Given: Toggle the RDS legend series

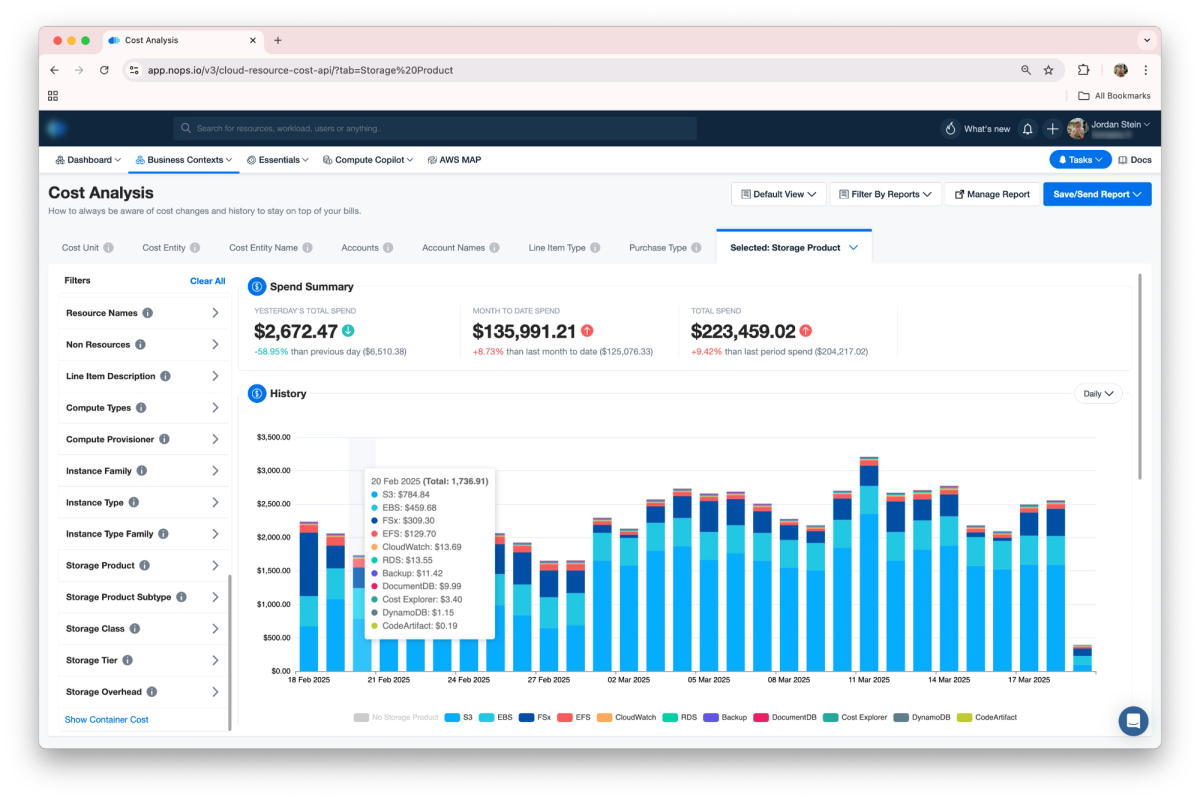Looking at the screenshot, I should (x=680, y=717).
